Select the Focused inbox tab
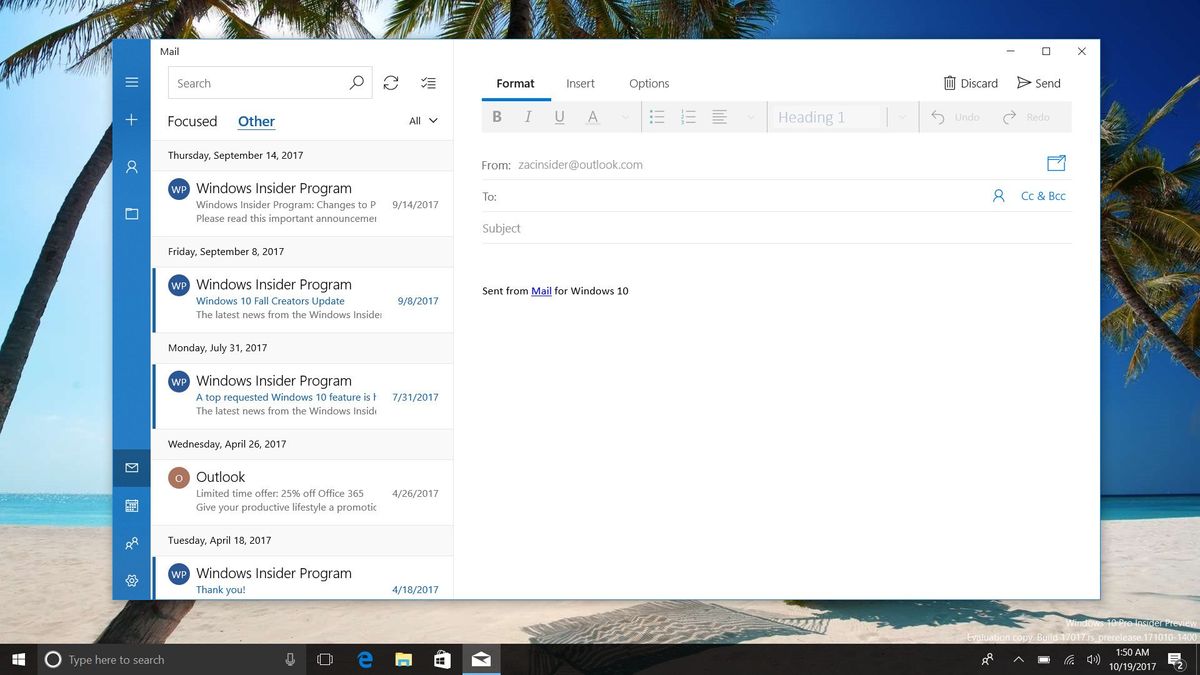The height and width of the screenshot is (675, 1200). 192,121
